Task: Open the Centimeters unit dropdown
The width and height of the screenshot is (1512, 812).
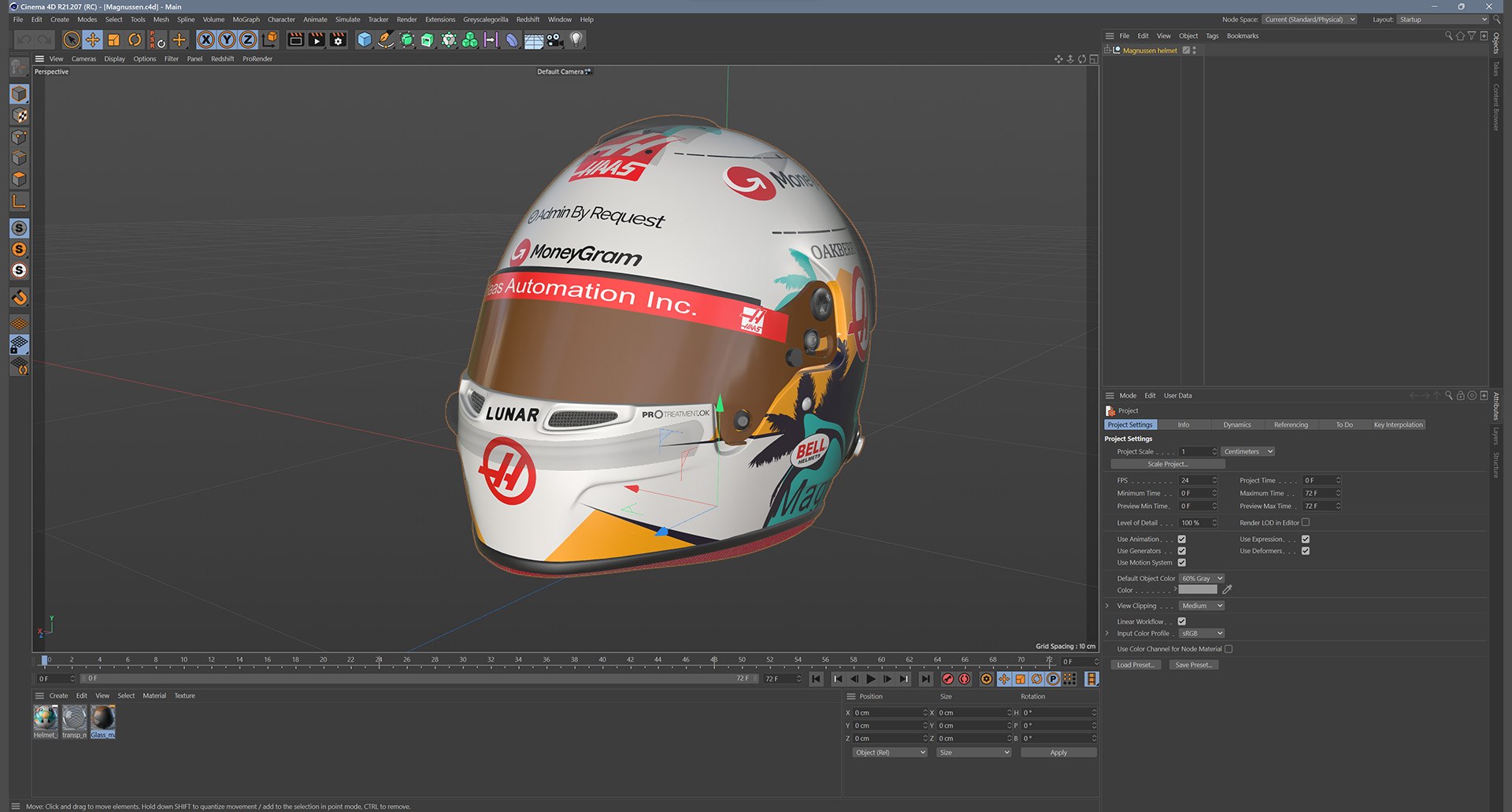Action: [x=1248, y=452]
